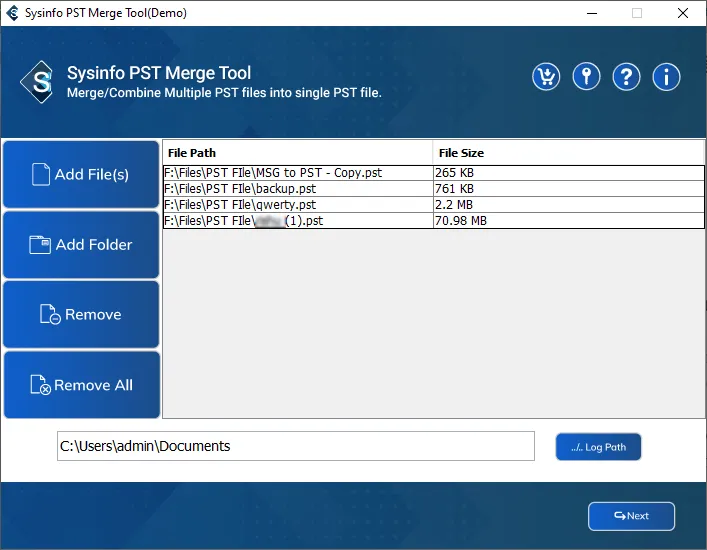707x550 pixels.
Task: Click the info about icon
Action: point(666,77)
